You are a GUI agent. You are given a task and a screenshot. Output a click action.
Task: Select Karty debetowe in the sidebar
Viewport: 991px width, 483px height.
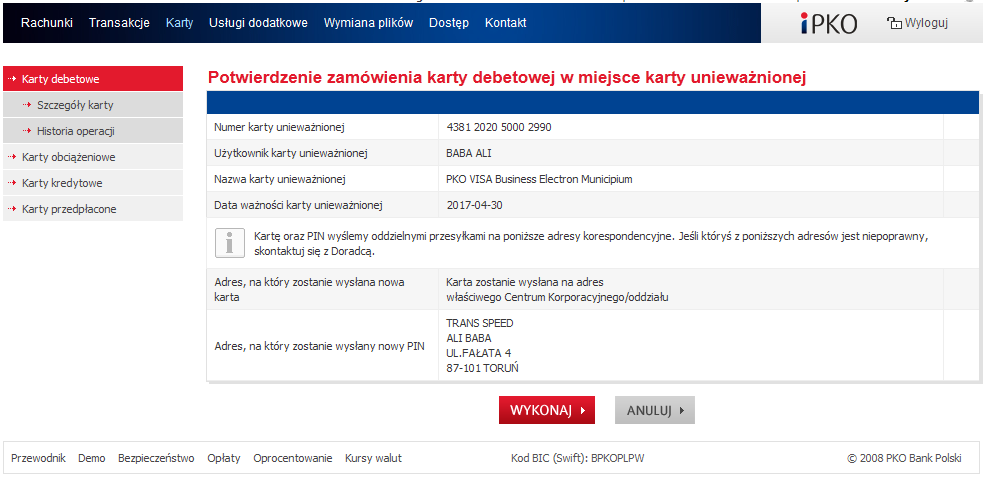(93, 79)
